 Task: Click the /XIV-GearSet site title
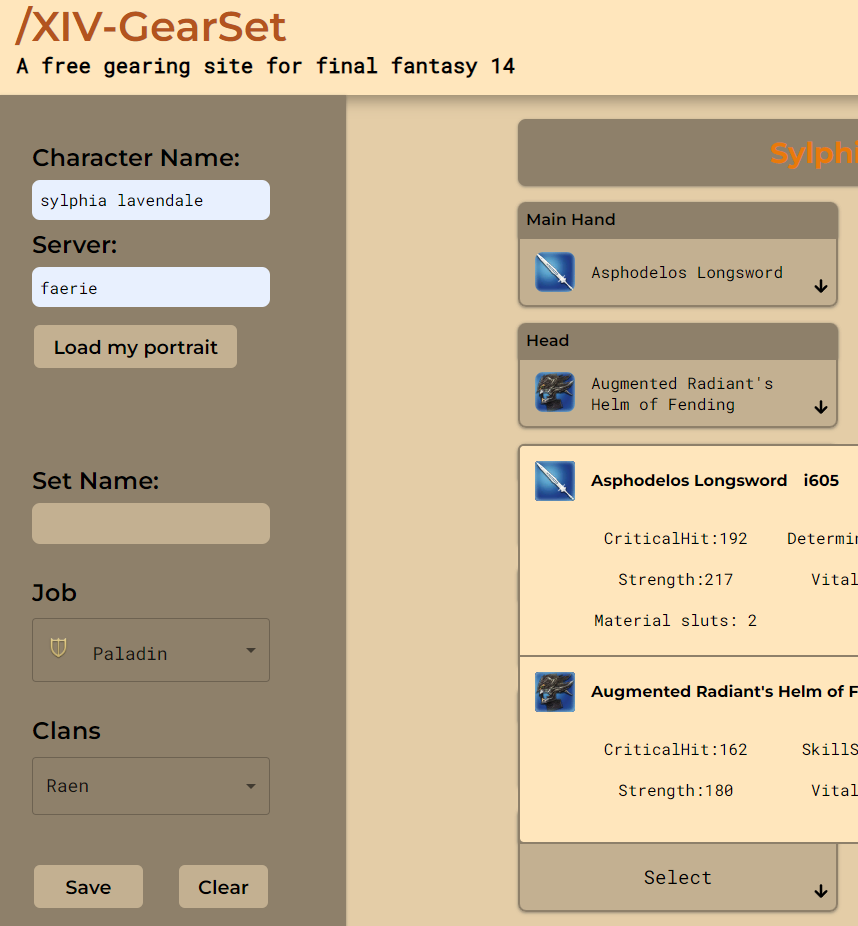tap(151, 27)
